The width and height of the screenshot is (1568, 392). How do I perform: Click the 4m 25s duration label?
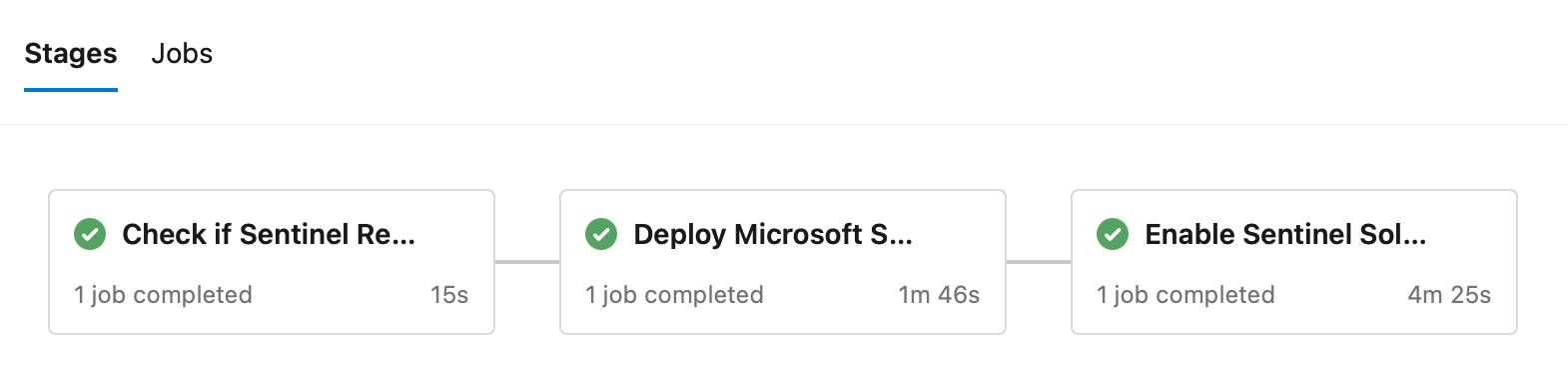(1449, 295)
